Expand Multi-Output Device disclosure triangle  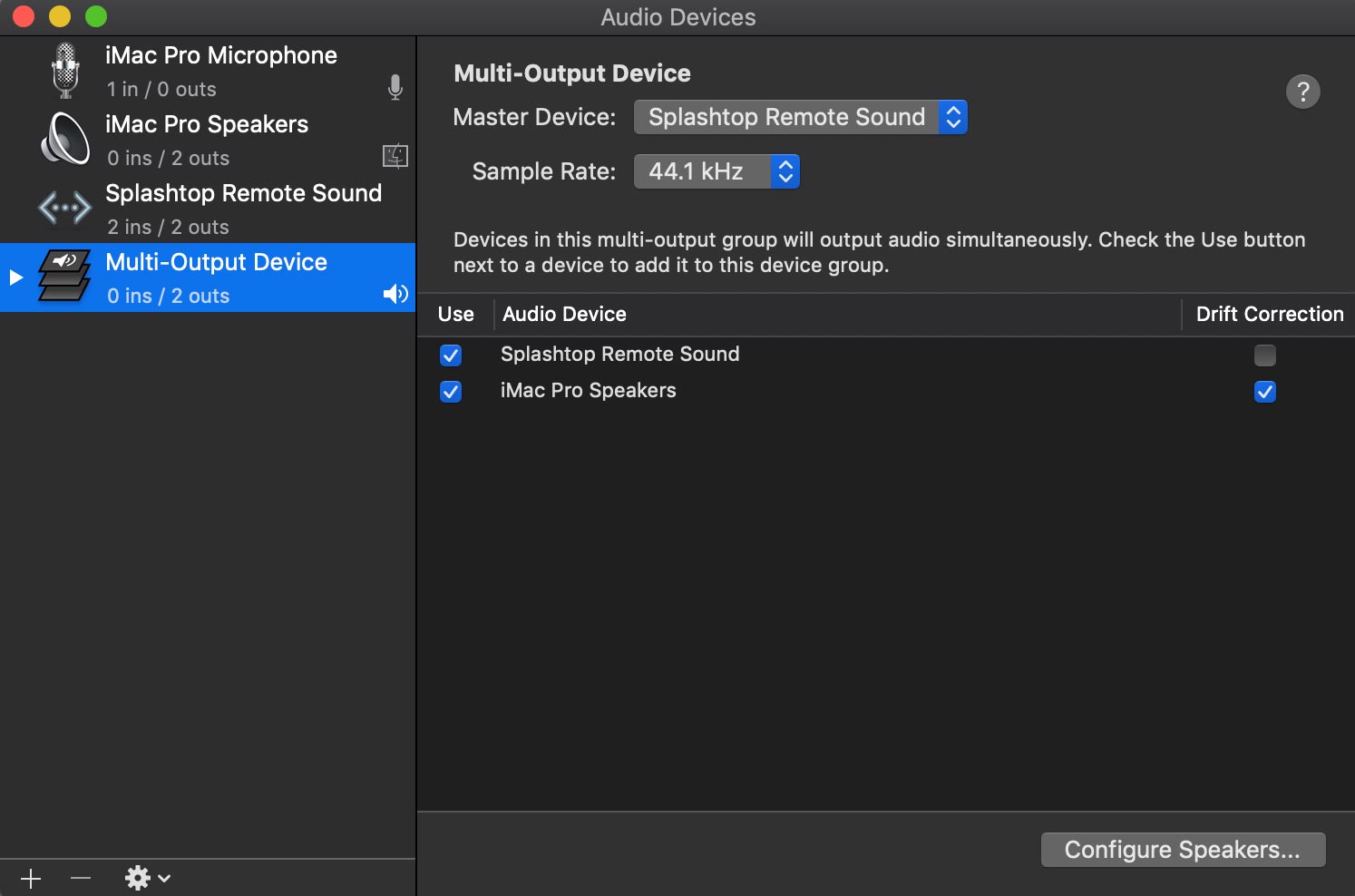point(15,278)
